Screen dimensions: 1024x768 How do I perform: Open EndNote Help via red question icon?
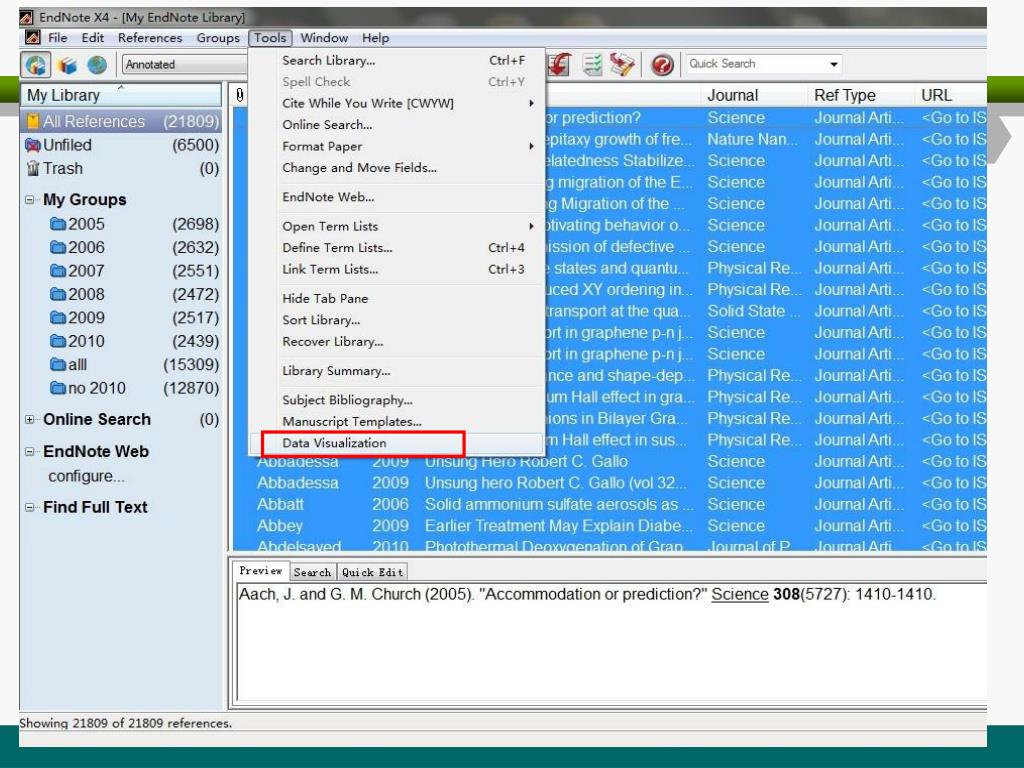(x=662, y=64)
